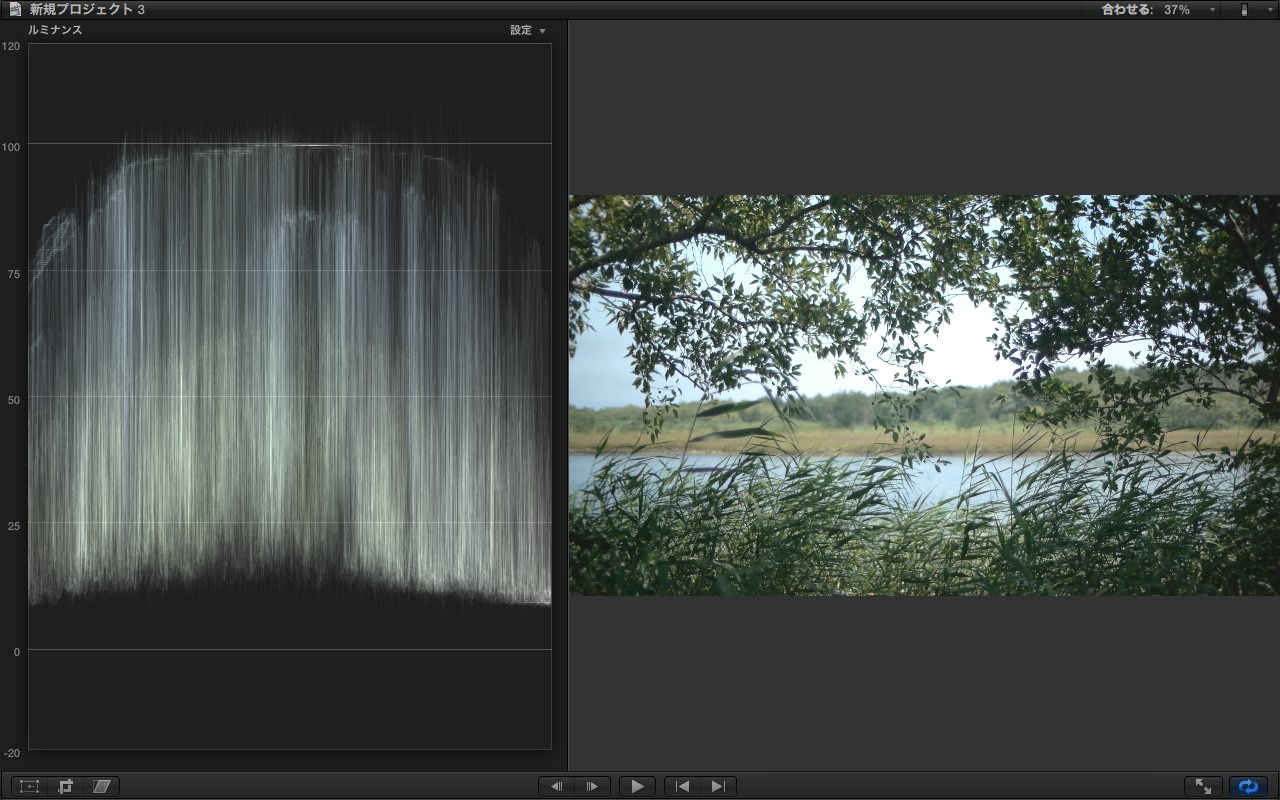
Task: Click the ルミナンス scope label
Action: (55, 30)
